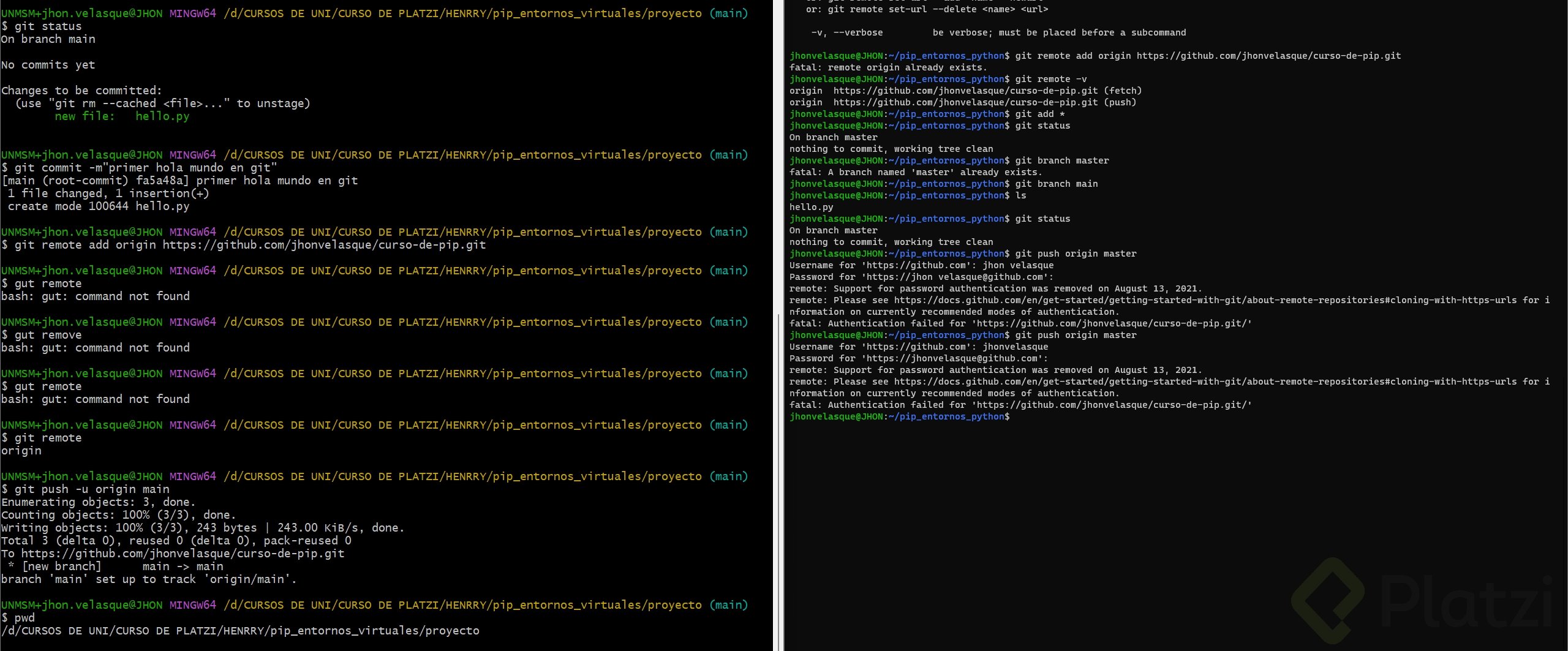Click the "-v, --verbose" option line

pyautogui.click(x=998, y=32)
